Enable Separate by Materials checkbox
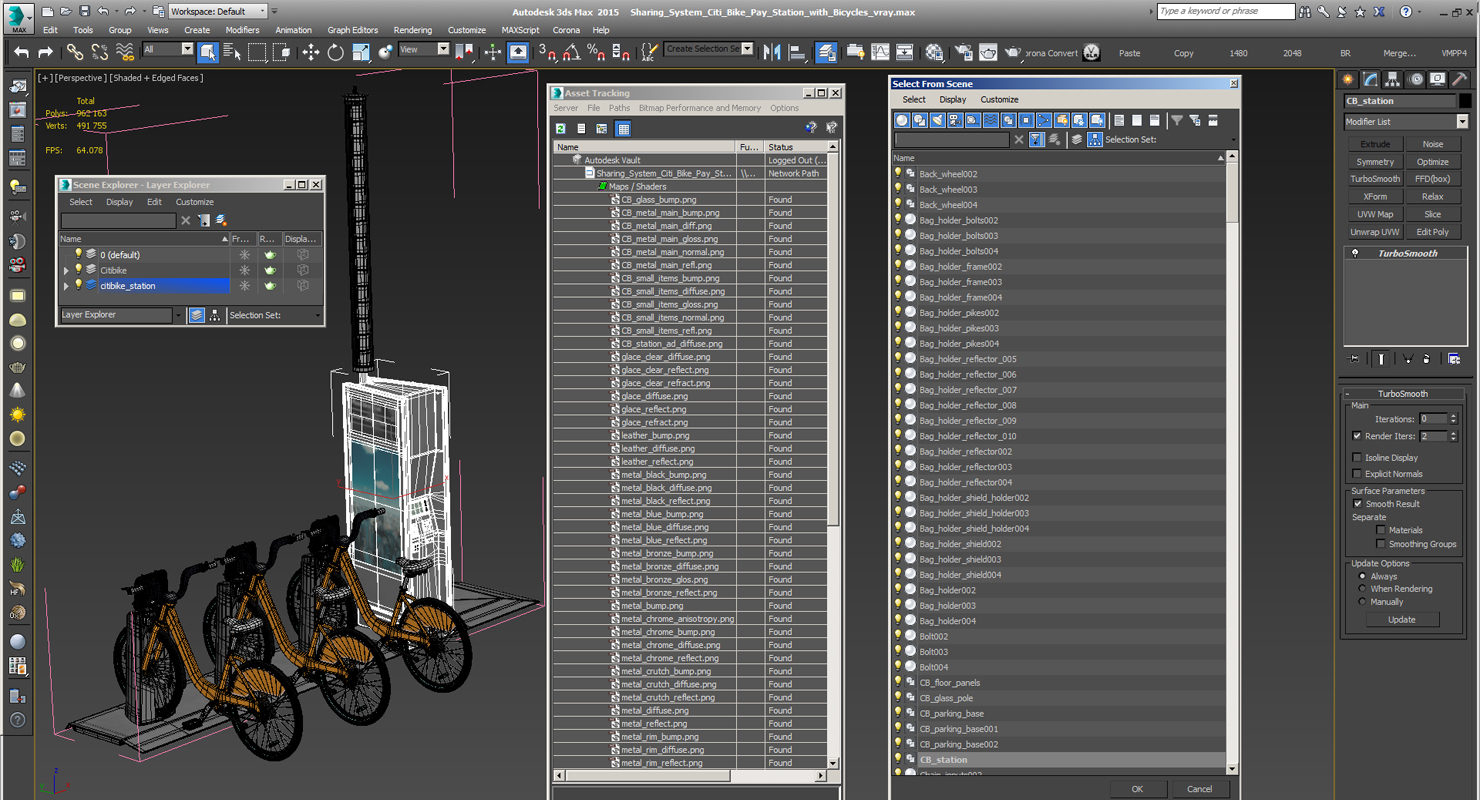 1381,530
